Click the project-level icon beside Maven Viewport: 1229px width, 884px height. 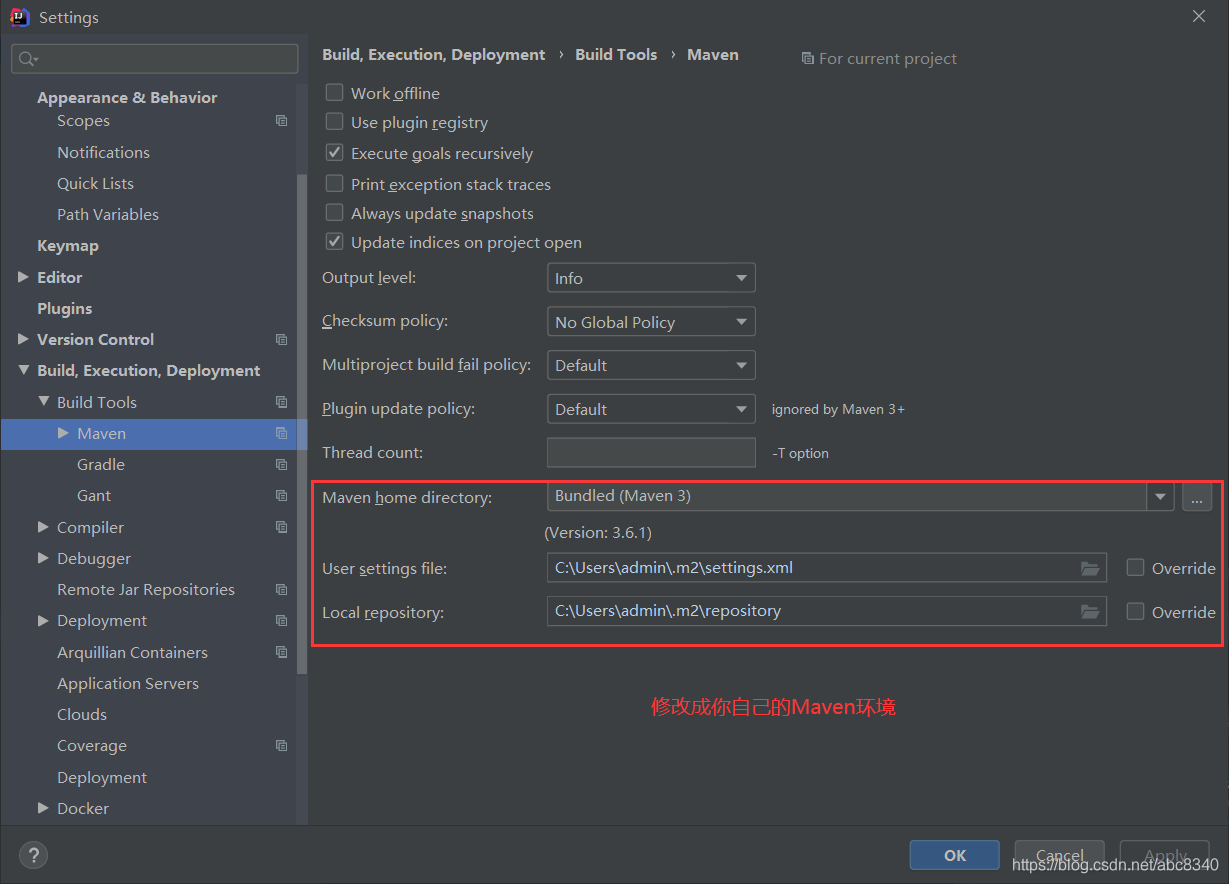click(x=281, y=434)
